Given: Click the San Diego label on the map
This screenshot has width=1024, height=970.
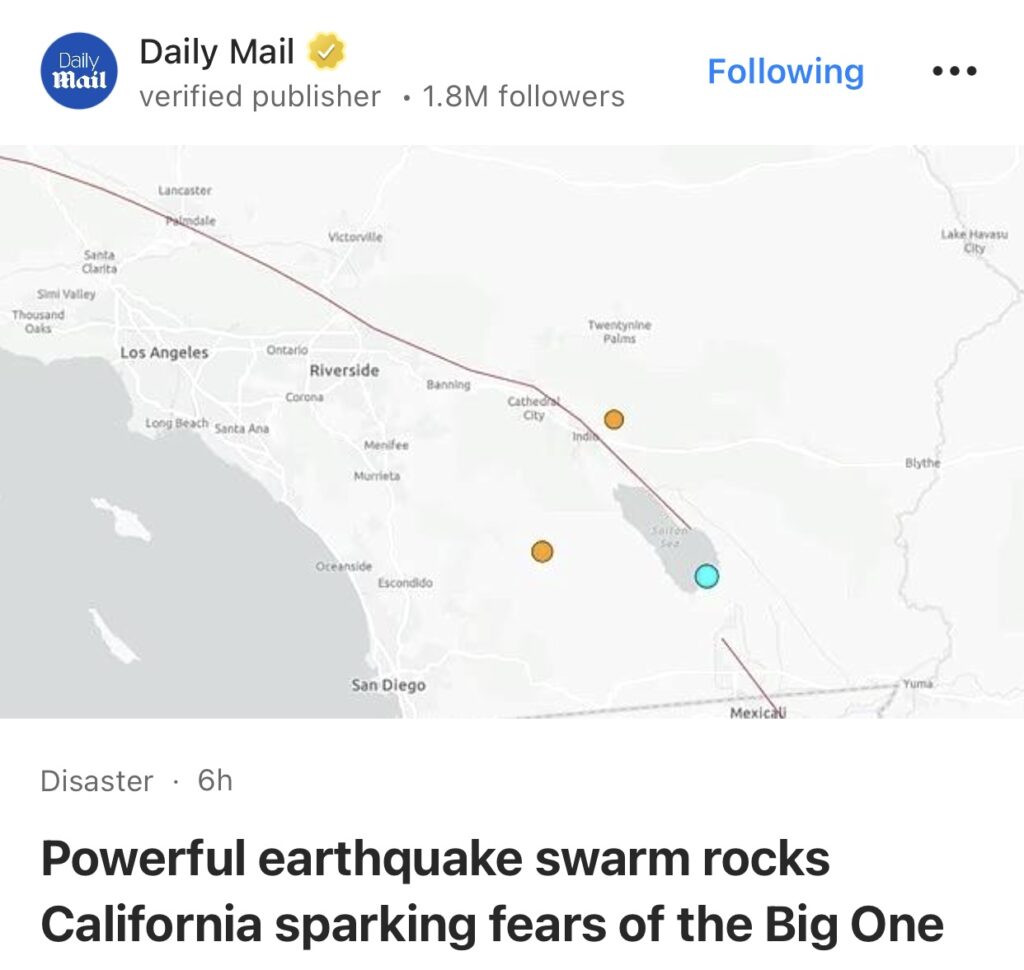Looking at the screenshot, I should 388,686.
